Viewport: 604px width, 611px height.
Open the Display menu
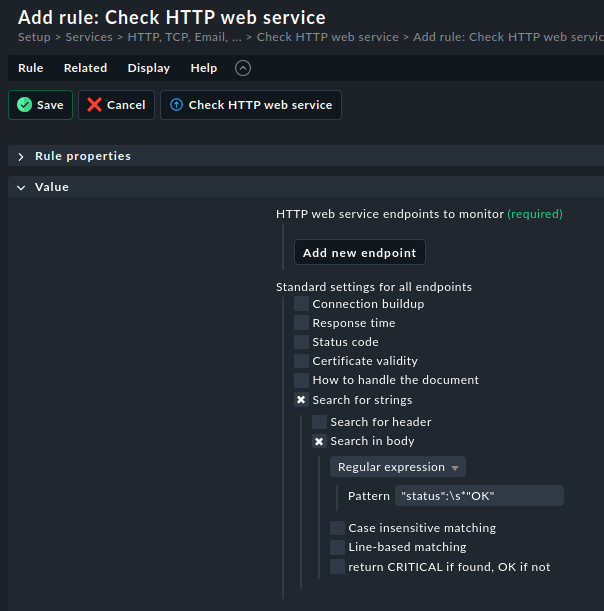[149, 68]
